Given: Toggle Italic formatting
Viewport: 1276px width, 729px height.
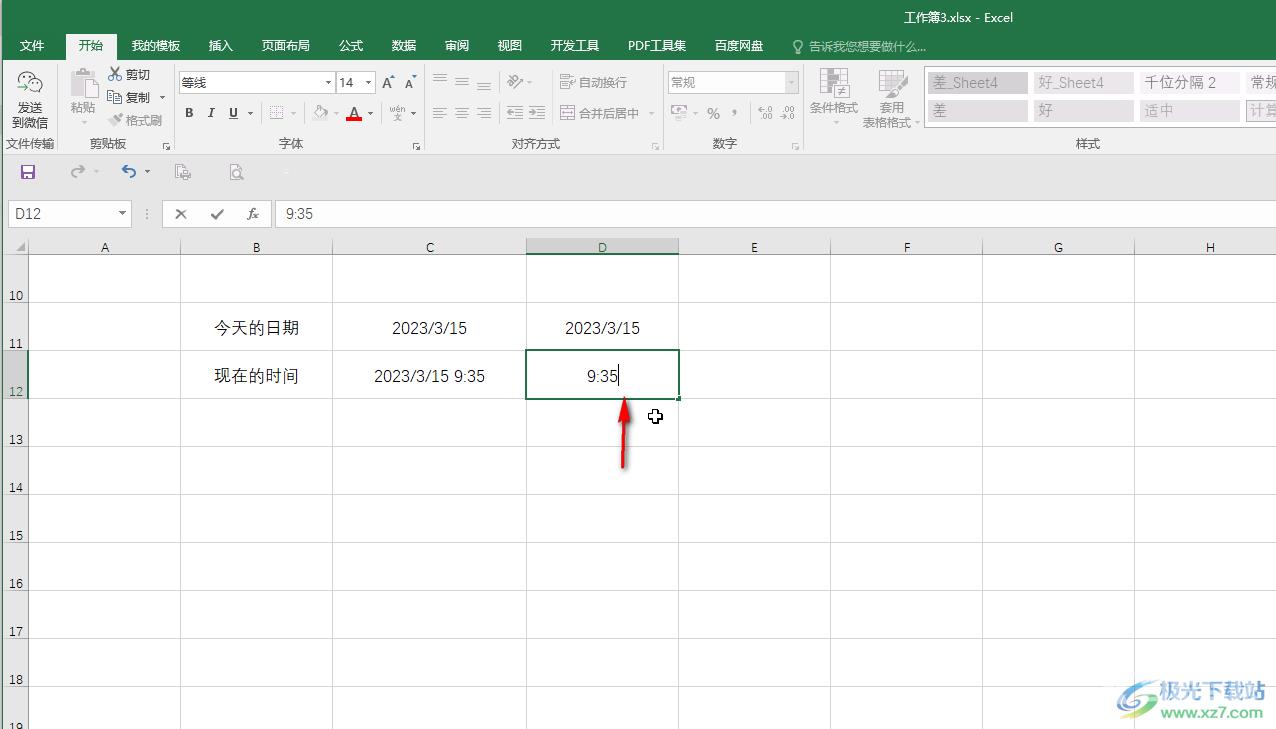Looking at the screenshot, I should click(x=211, y=113).
